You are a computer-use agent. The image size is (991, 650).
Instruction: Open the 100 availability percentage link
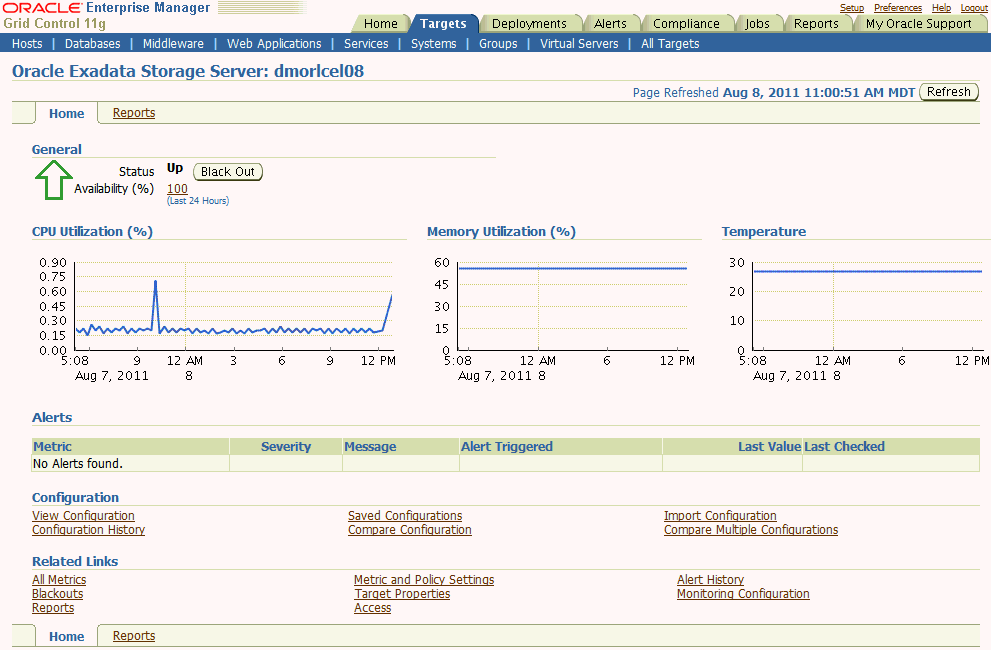tap(177, 188)
